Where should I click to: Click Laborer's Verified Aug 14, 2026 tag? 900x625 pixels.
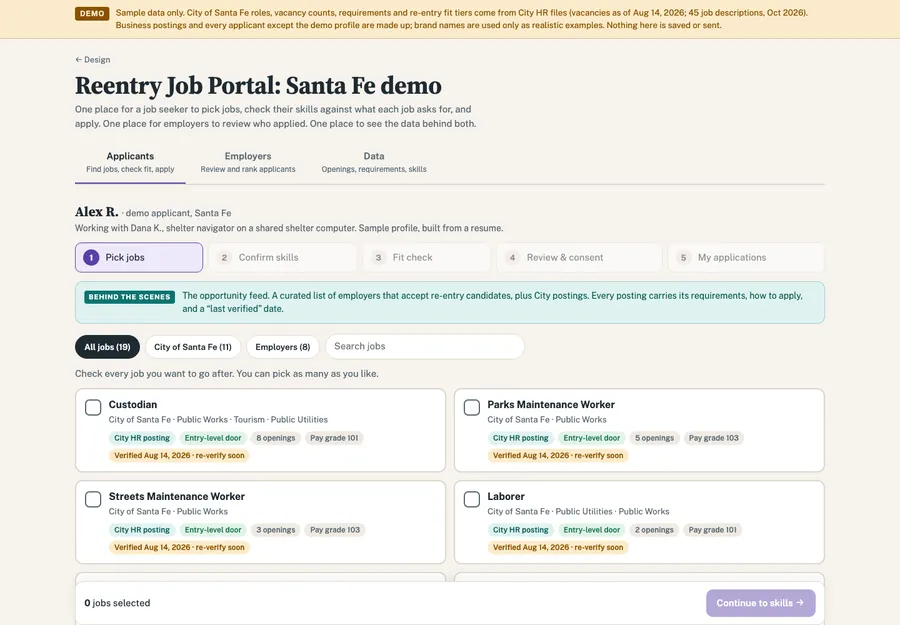click(558, 548)
